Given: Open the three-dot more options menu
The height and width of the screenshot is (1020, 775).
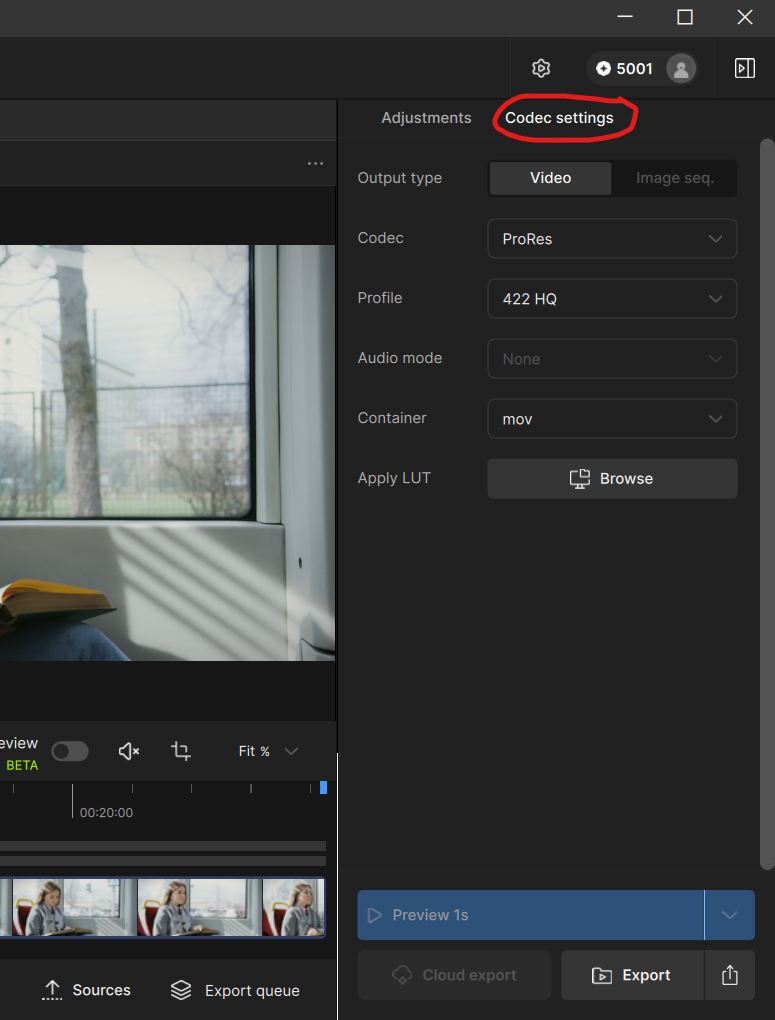Looking at the screenshot, I should 316,163.
